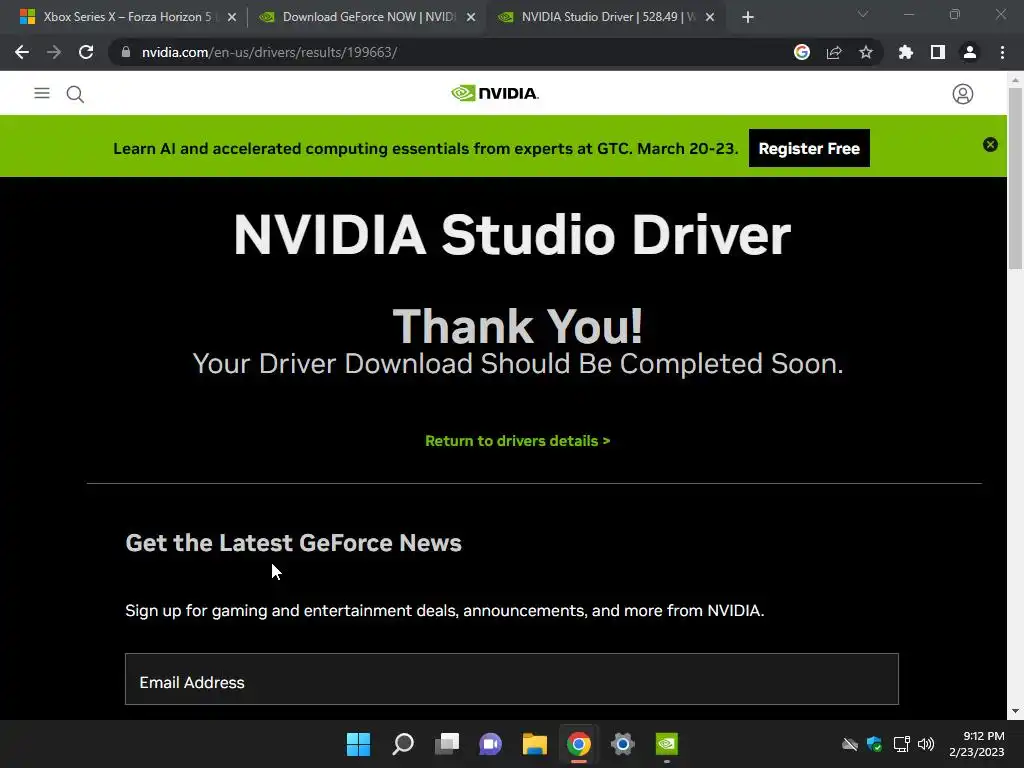The height and width of the screenshot is (768, 1024).
Task: Click the Chrome taskbar icon
Action: (x=579, y=744)
